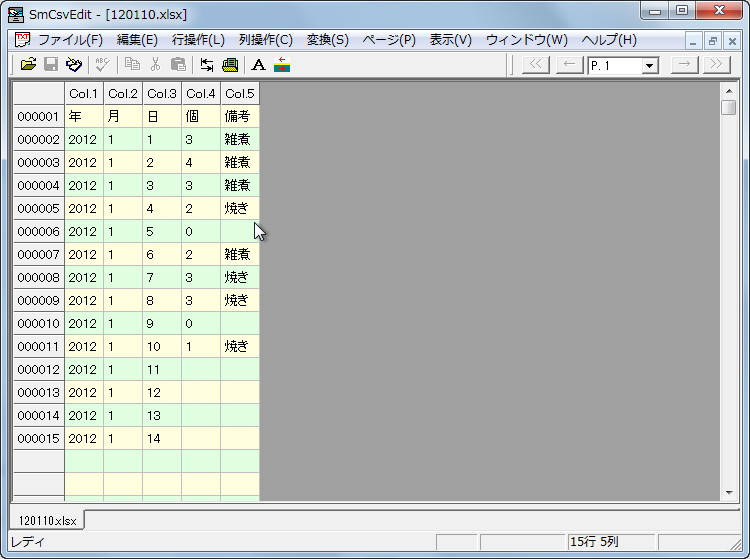The image size is (750, 559).
Task: Click the tab-arrows column width icon
Action: tap(207, 65)
